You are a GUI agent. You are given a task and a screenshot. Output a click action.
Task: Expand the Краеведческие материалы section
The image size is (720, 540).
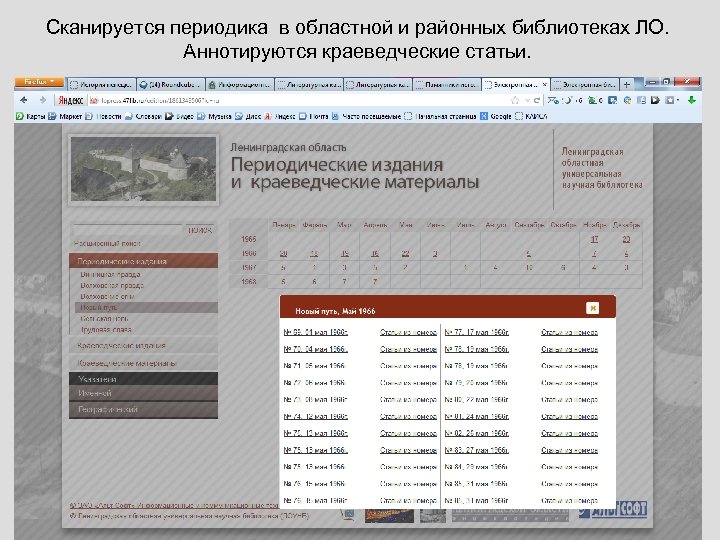[x=143, y=363]
